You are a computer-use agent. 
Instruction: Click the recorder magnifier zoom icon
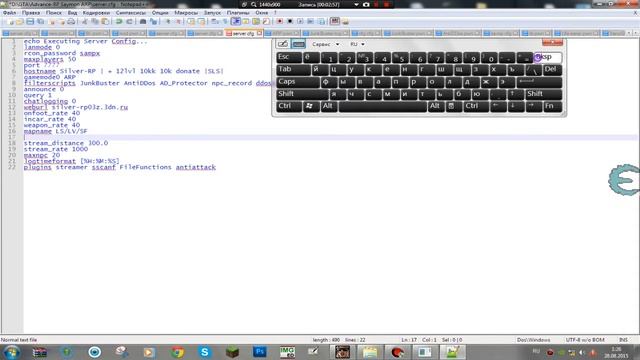click(x=253, y=4)
